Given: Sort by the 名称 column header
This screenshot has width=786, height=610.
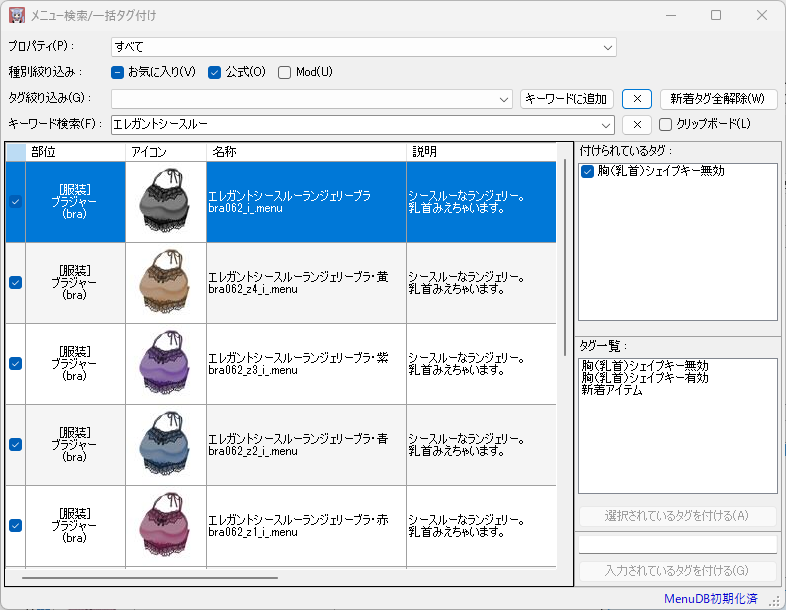Looking at the screenshot, I should (x=306, y=152).
